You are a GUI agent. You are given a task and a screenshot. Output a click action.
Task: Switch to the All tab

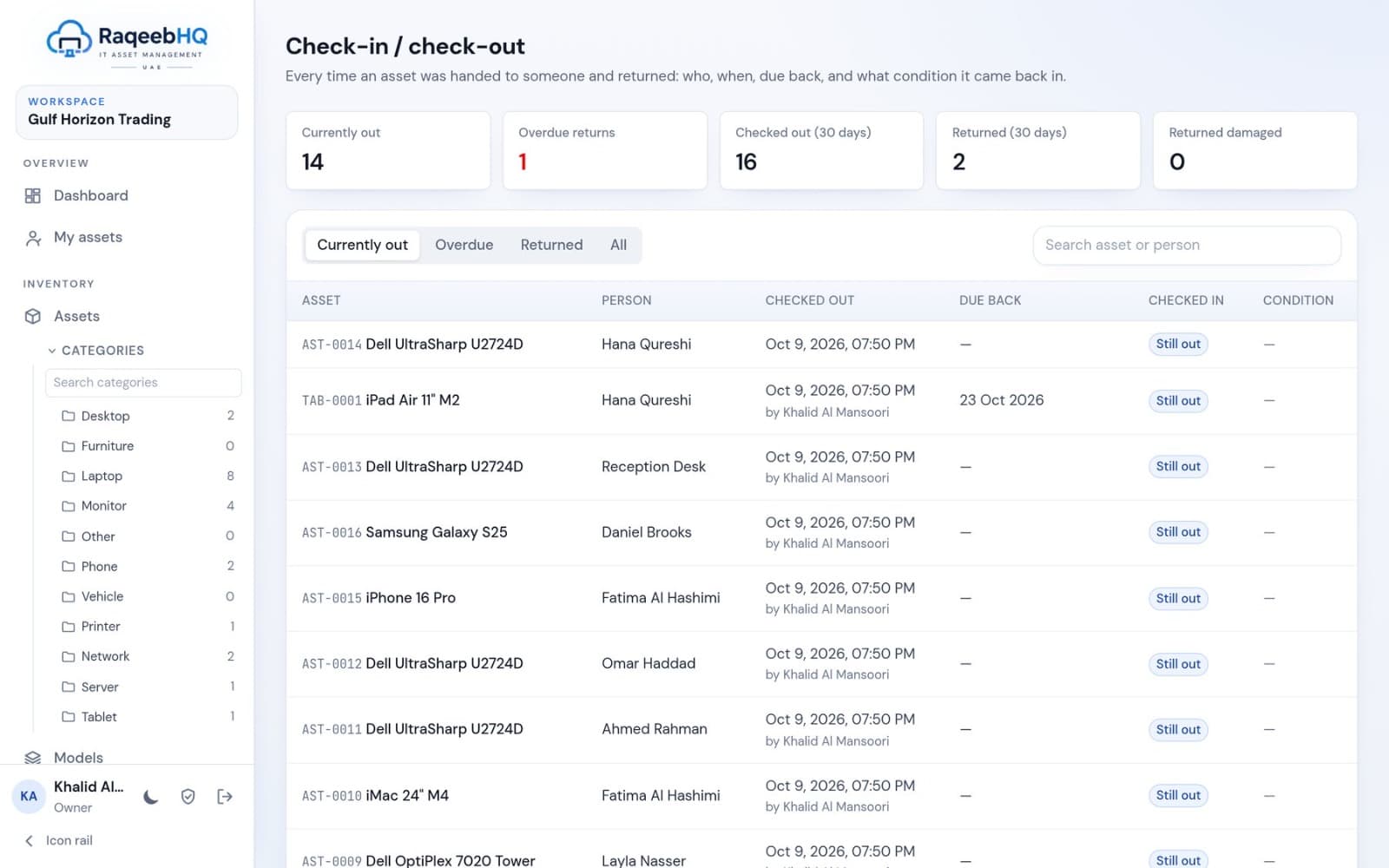[x=618, y=246]
